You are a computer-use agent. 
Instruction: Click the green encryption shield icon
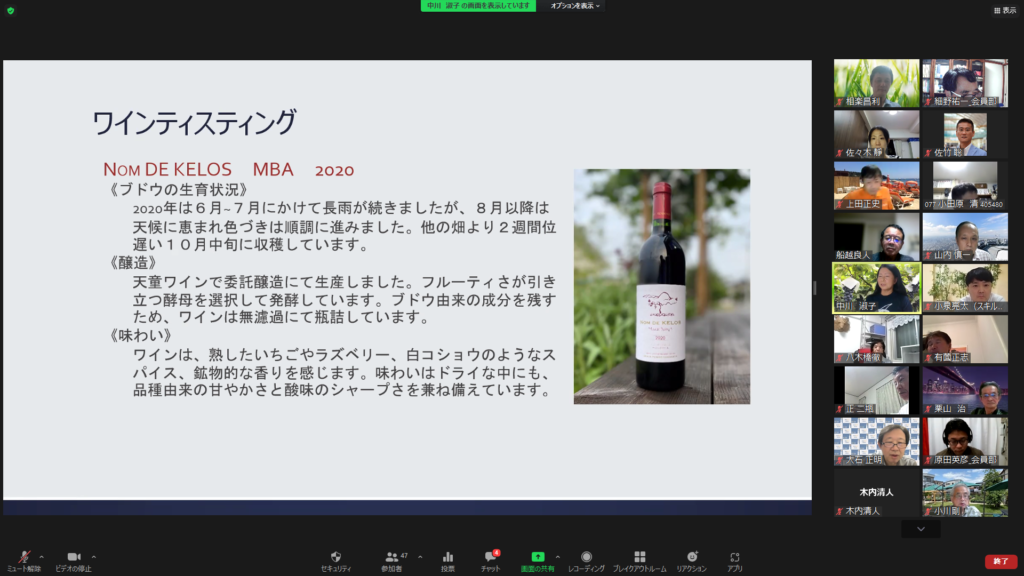click(x=10, y=10)
